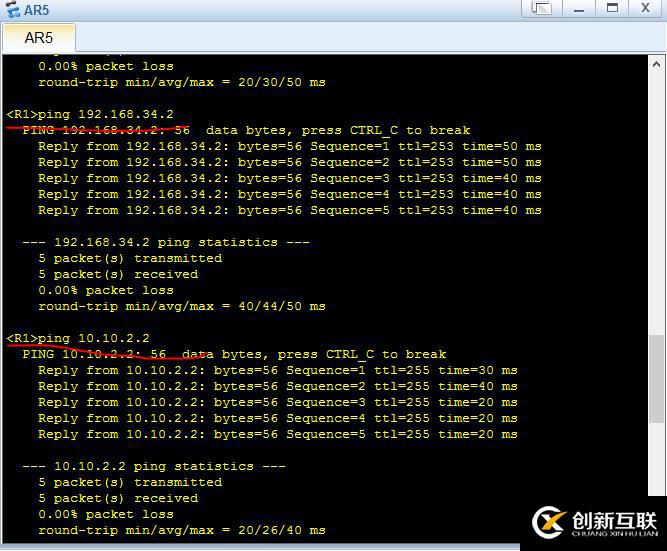Click the 10.10.2.2 reply line Sequence=5
667x551 pixels.
tap(278, 435)
